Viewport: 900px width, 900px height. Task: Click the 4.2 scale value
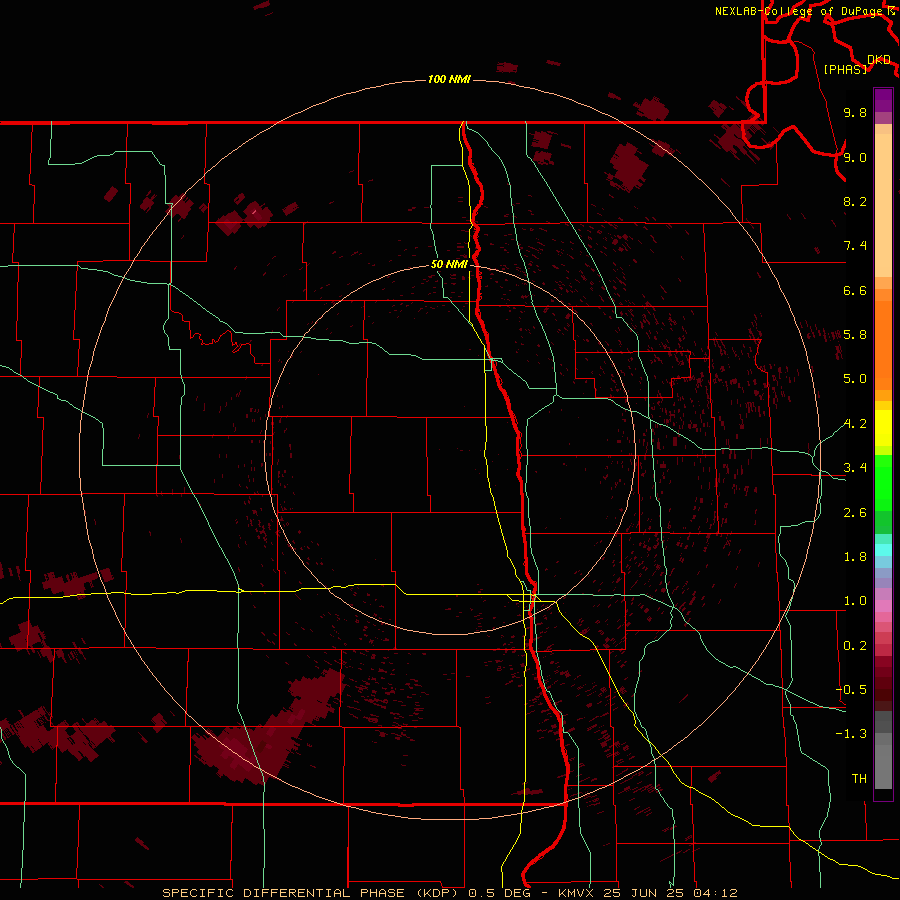point(855,424)
